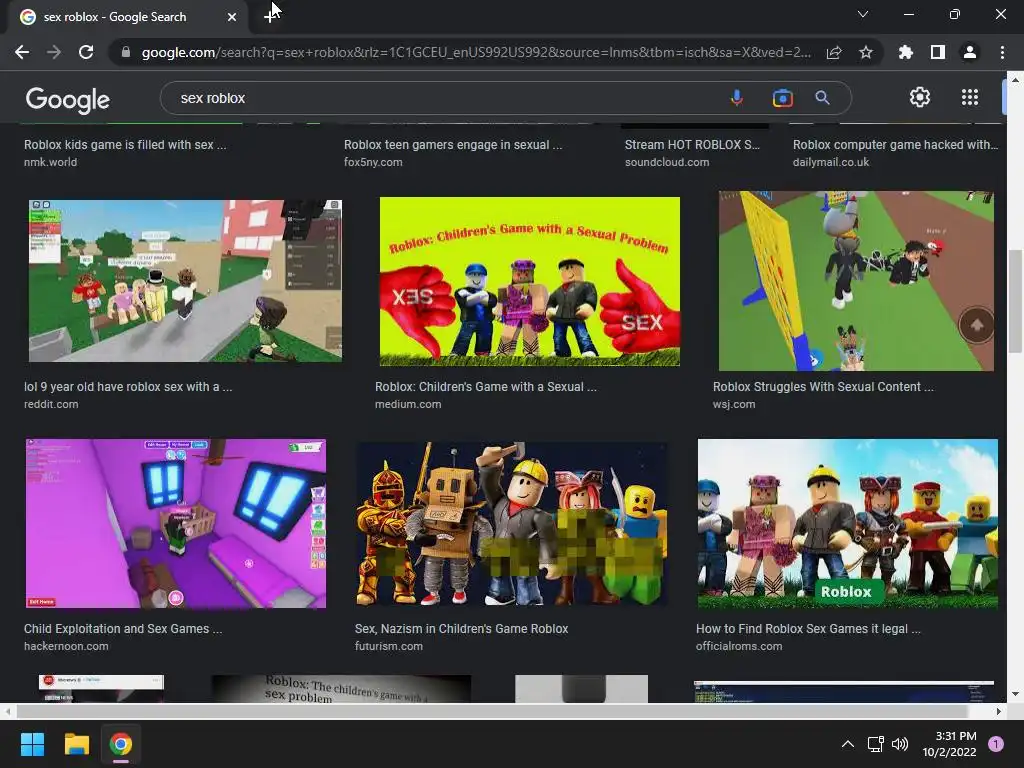Click the horizontal scrollbar right arrow
The width and height of the screenshot is (1024, 768).
tap(999, 711)
